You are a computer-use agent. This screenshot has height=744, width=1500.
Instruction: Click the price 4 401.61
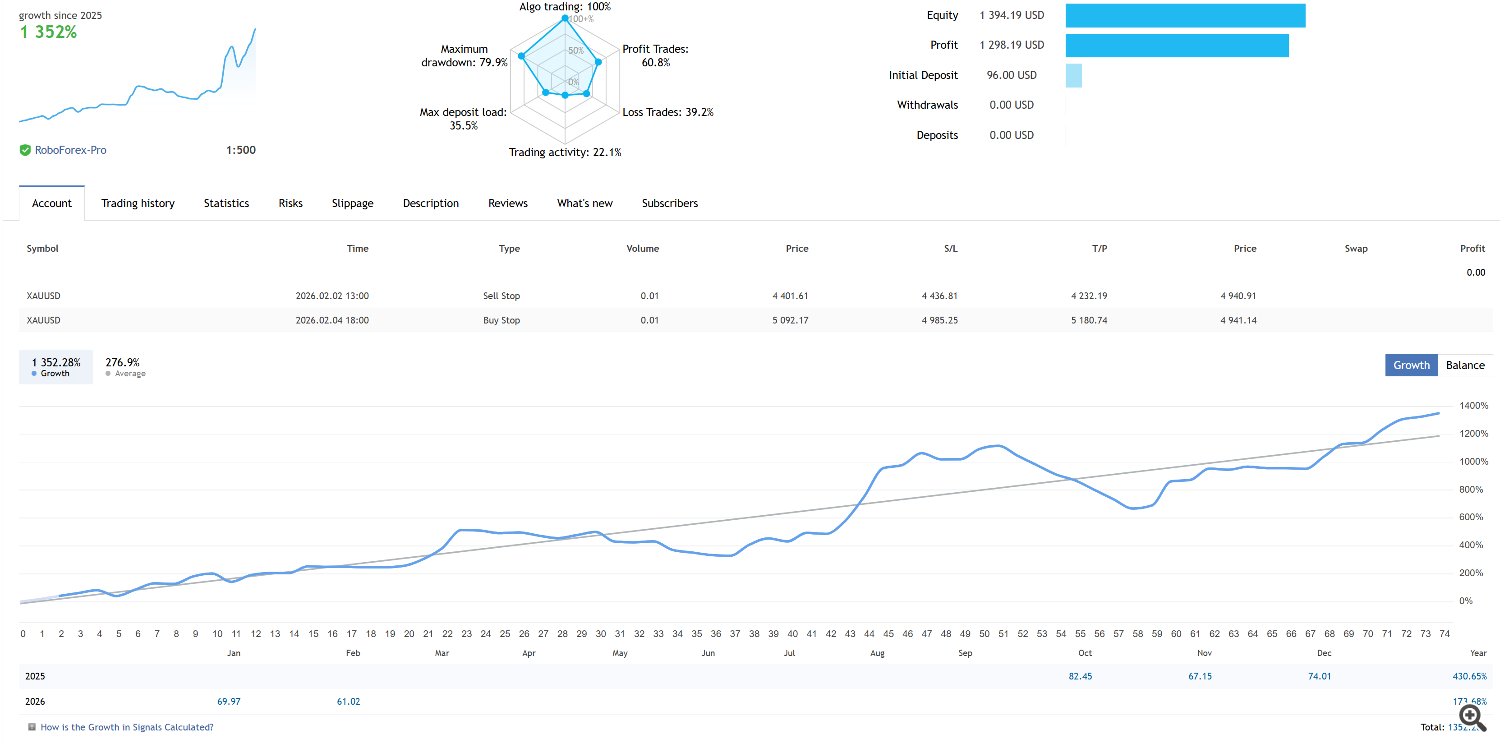click(x=790, y=296)
